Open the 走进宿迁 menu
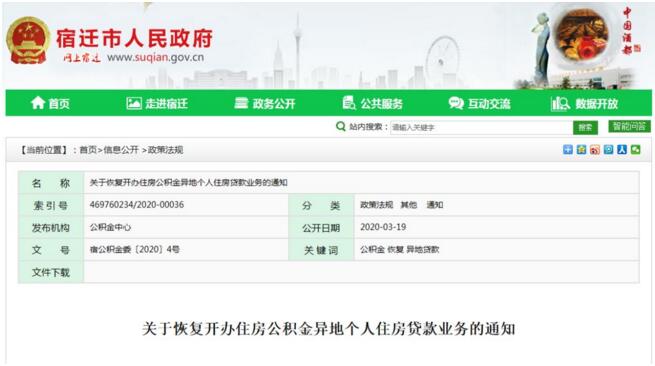Viewport: 655px width, 366px height. pos(157,103)
